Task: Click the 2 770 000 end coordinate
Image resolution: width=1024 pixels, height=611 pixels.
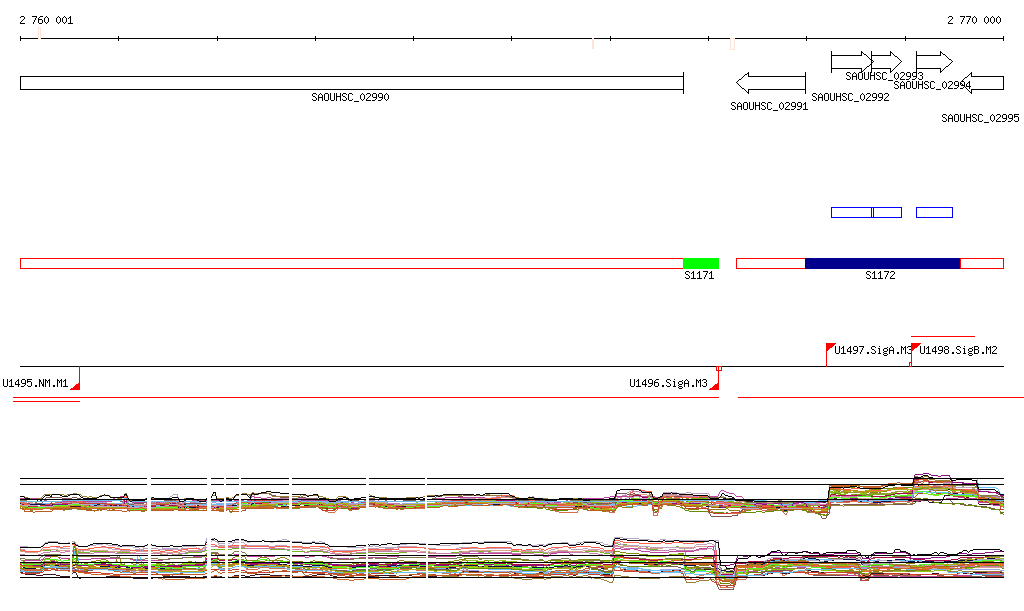Action: 974,20
